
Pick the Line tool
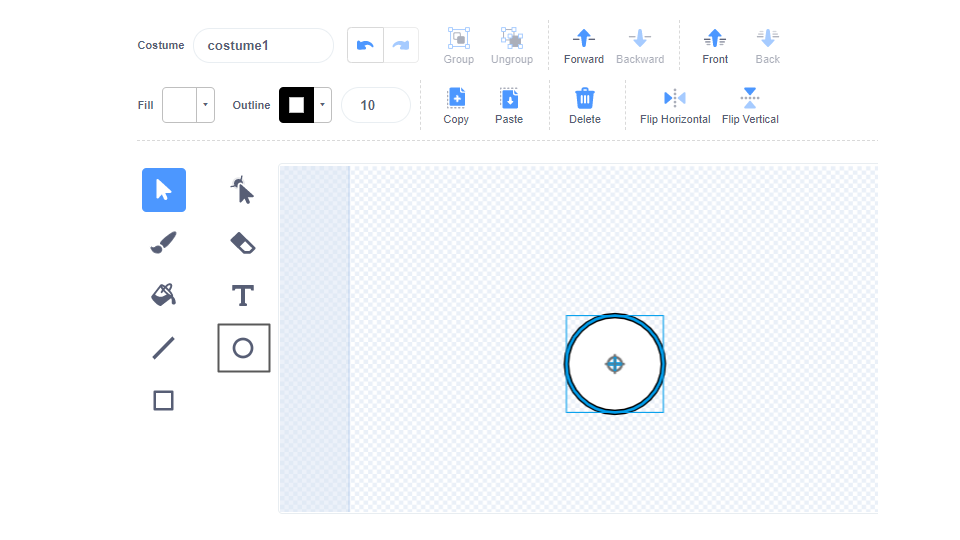pos(164,348)
